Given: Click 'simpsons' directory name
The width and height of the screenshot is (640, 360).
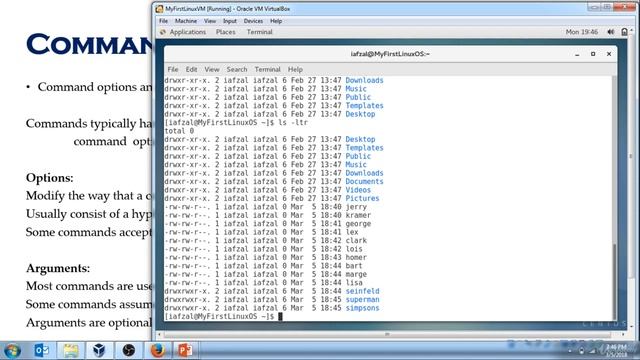Looking at the screenshot, I should (x=362, y=308).
